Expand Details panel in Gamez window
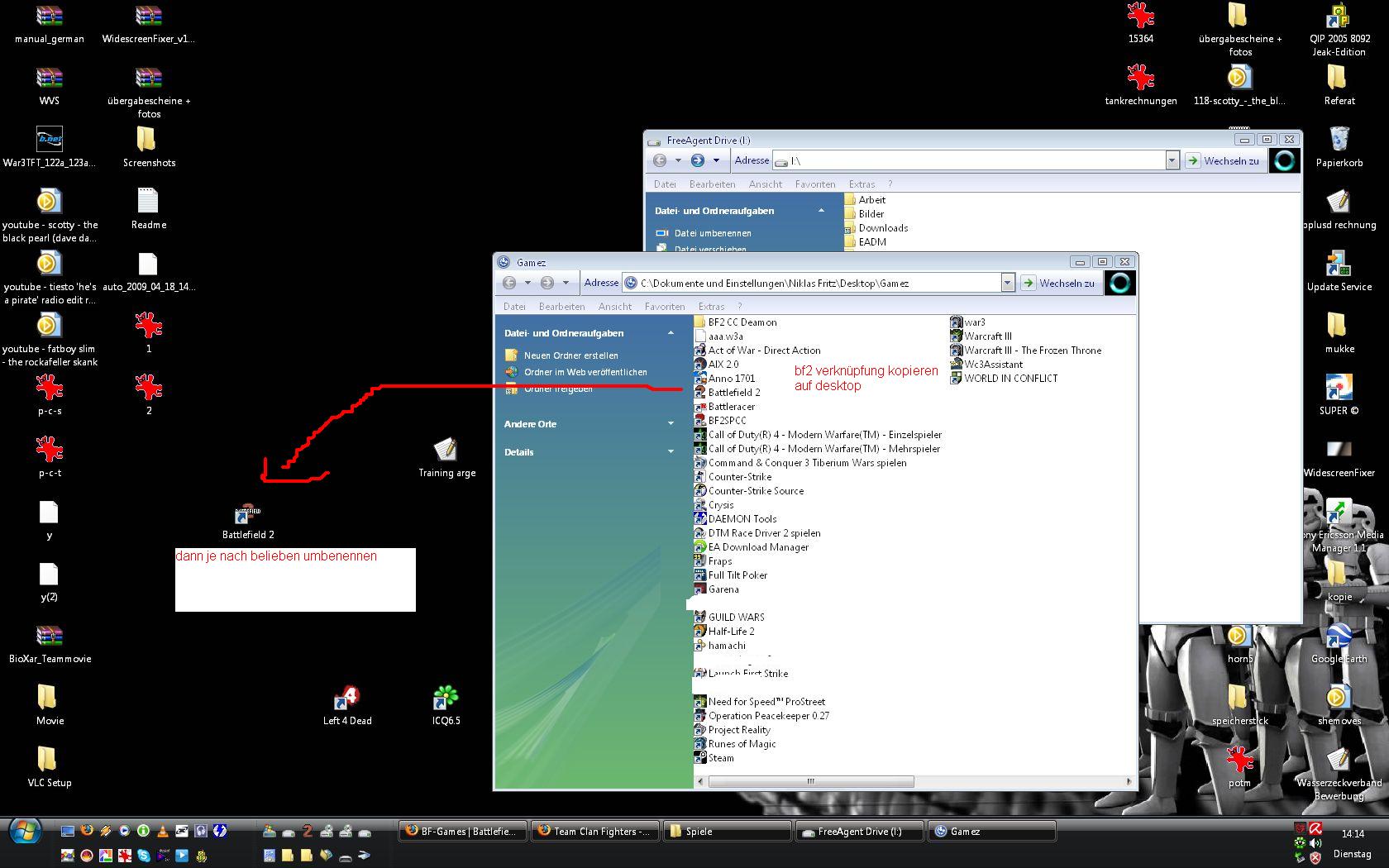Viewport: 1389px width, 868px height. (671, 452)
